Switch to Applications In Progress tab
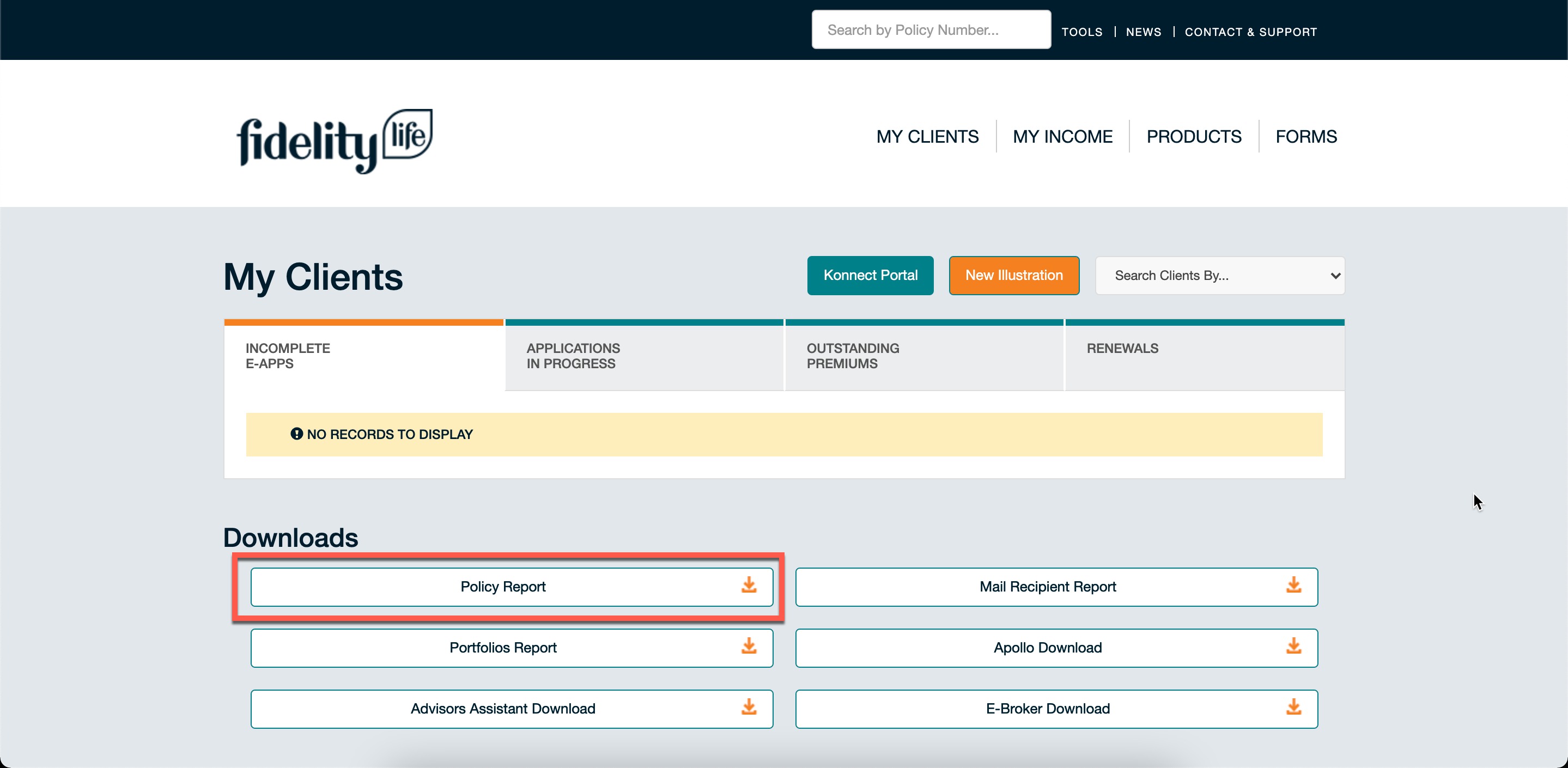 (x=644, y=356)
